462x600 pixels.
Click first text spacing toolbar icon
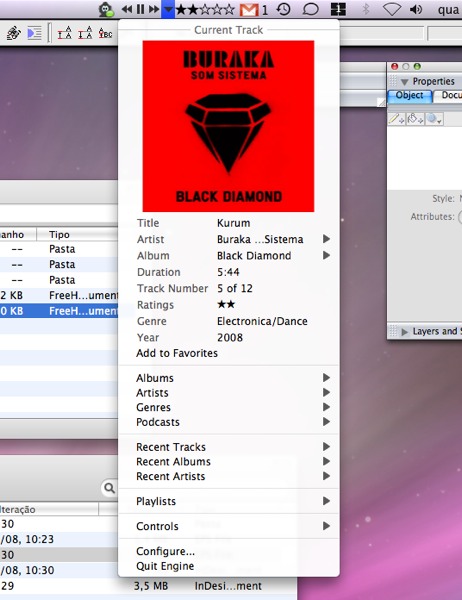click(65, 34)
